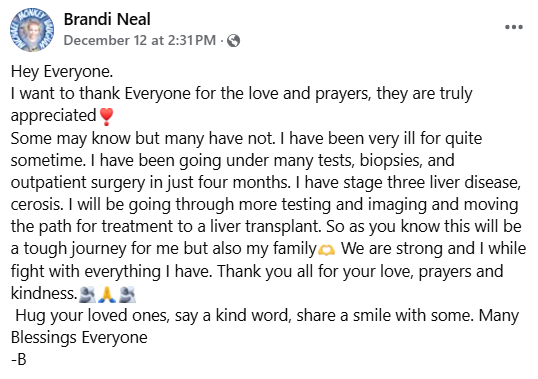
Task: Click the words 'outpatient surgery'
Action: (x=78, y=182)
